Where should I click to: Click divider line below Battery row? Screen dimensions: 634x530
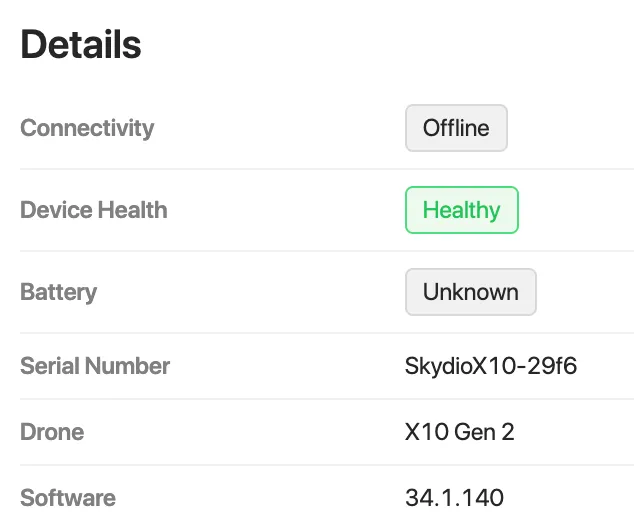point(327,333)
